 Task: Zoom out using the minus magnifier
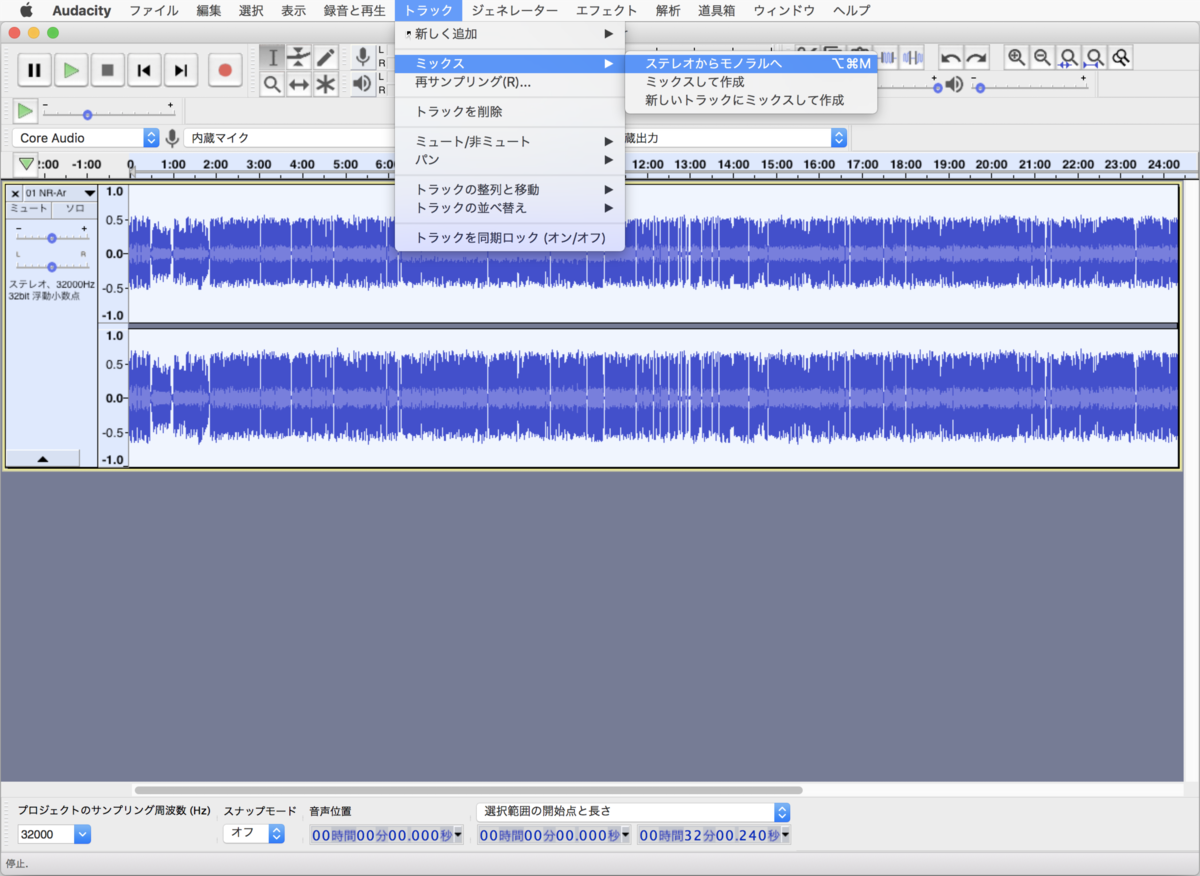click(x=1043, y=58)
